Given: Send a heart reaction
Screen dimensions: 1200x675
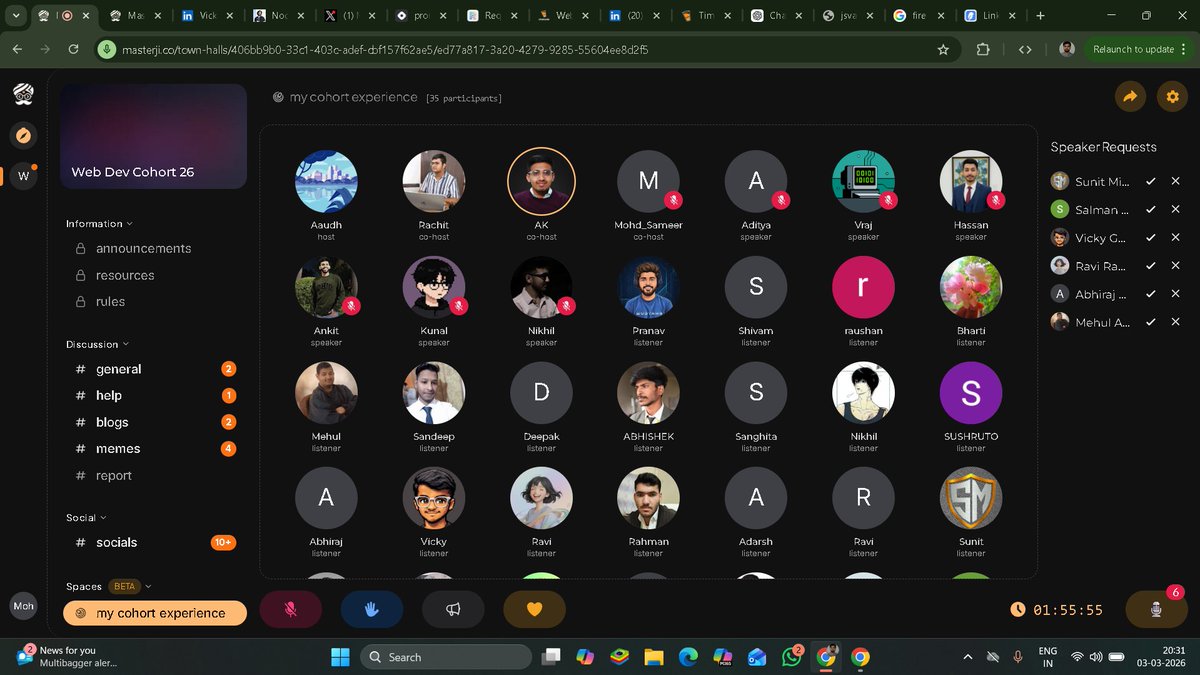Looking at the screenshot, I should click(x=534, y=609).
